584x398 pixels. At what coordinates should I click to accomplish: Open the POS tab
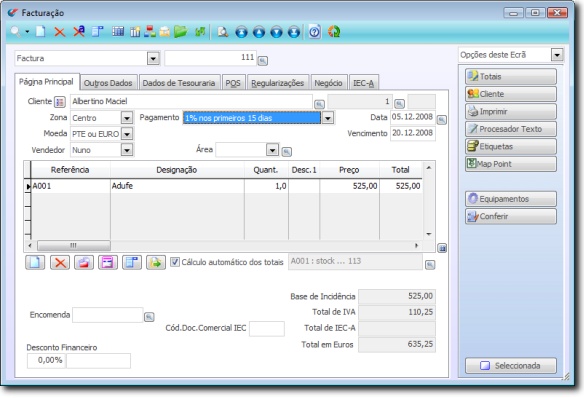pyautogui.click(x=233, y=83)
